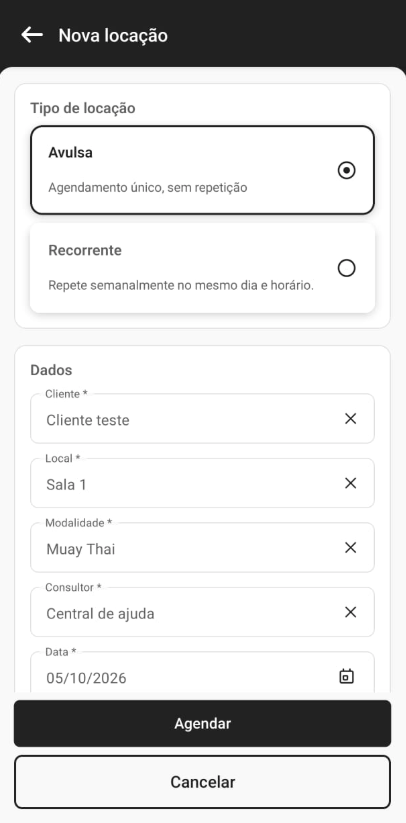Choose the Agendamento único description text
406x823 pixels.
pos(147,187)
